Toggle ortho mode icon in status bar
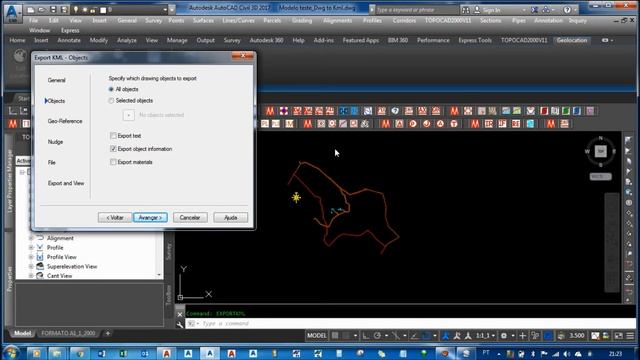640x360 pixels. pyautogui.click(x=366, y=336)
